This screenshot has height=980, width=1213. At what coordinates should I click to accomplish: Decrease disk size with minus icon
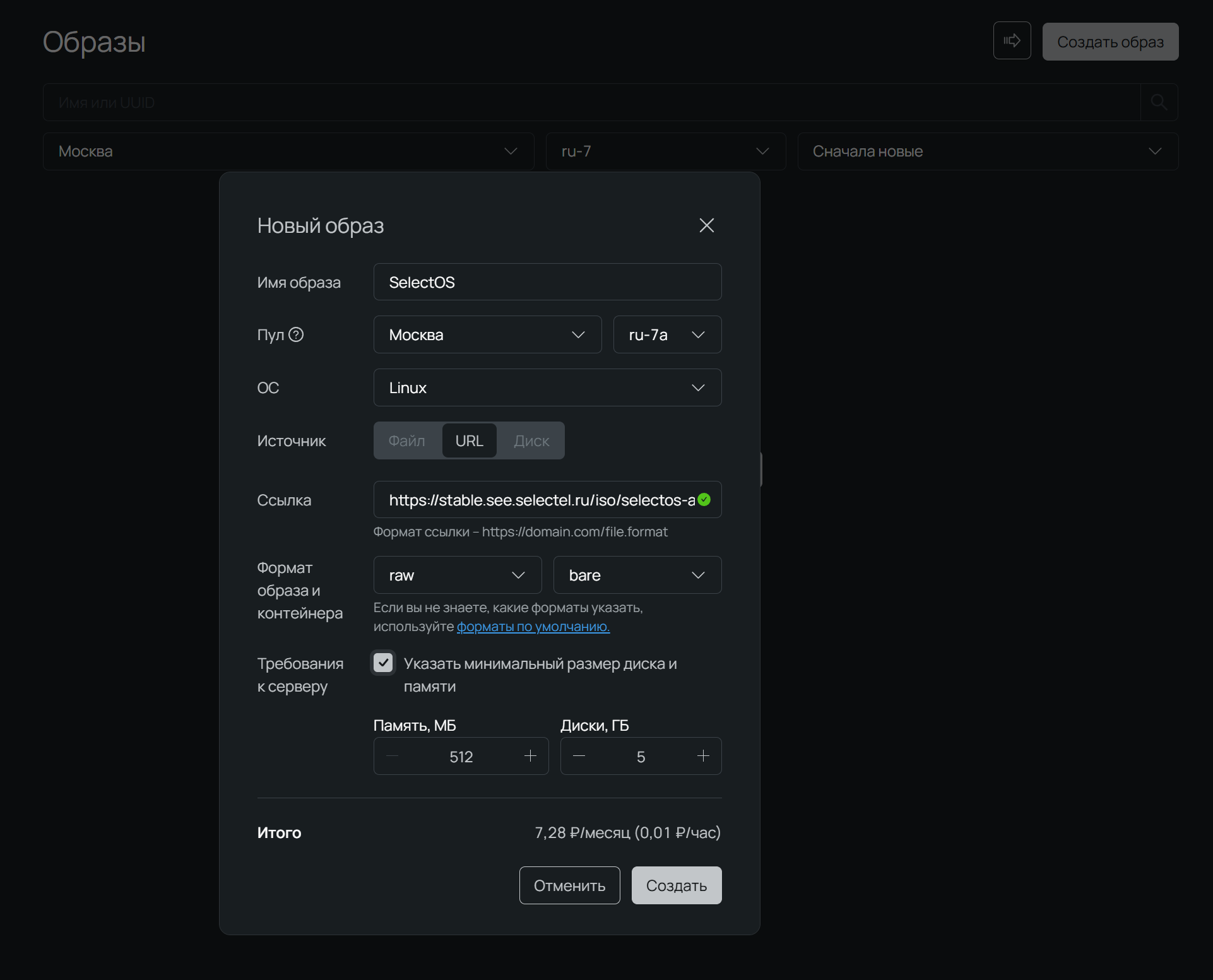click(579, 756)
